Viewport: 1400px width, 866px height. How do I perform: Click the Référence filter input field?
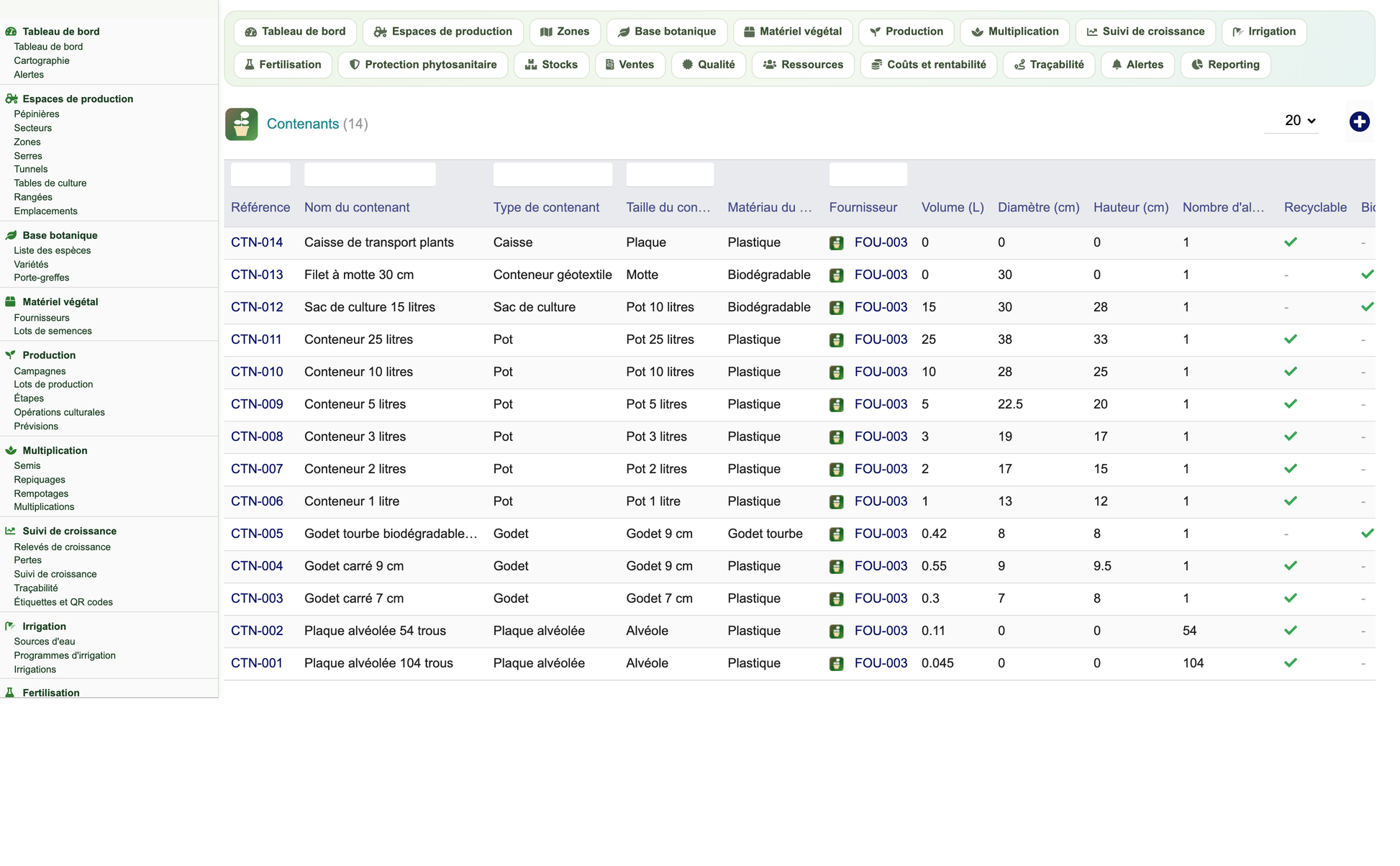point(260,175)
